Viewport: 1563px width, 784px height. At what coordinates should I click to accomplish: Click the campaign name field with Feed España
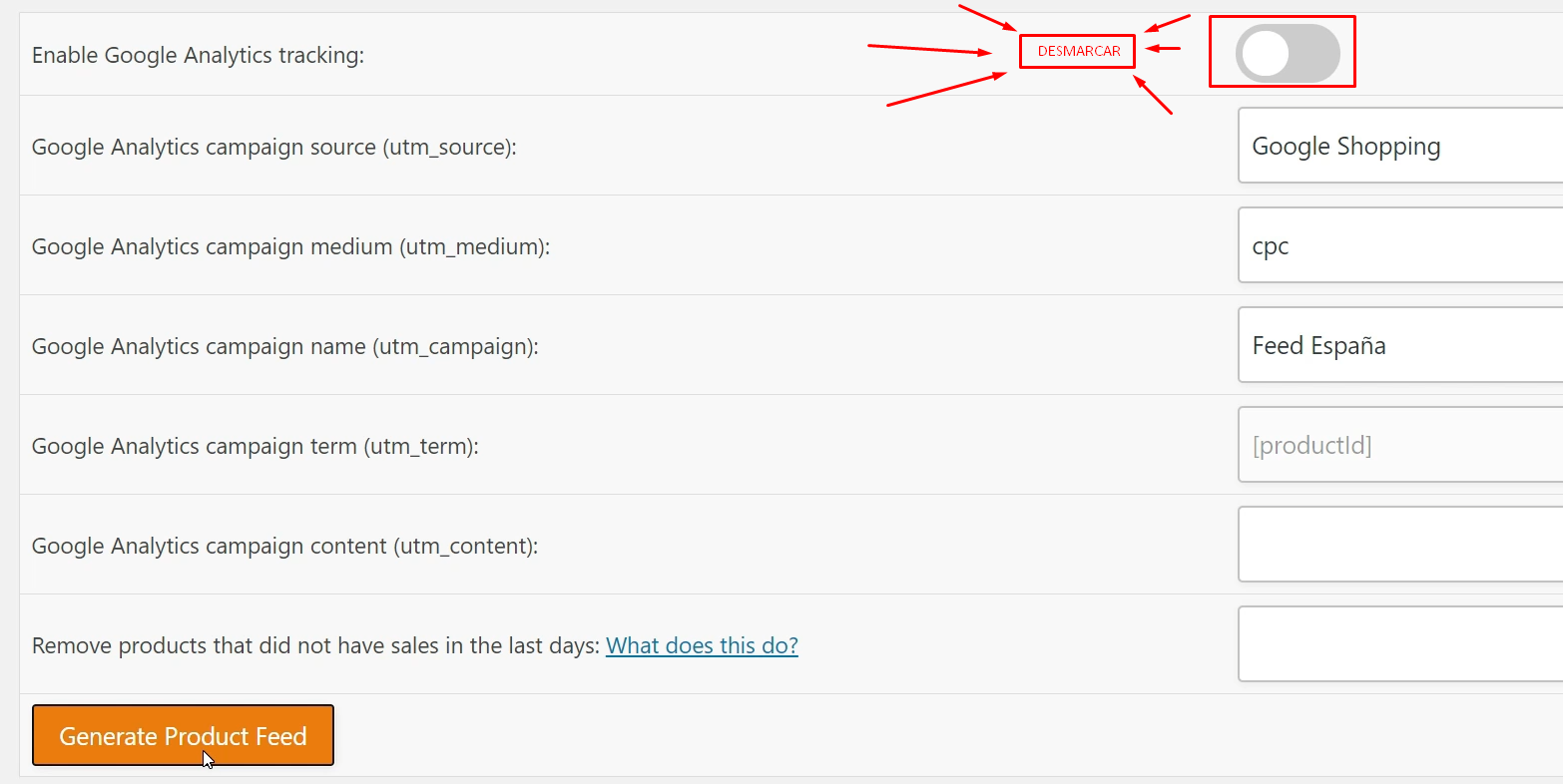tap(1400, 345)
